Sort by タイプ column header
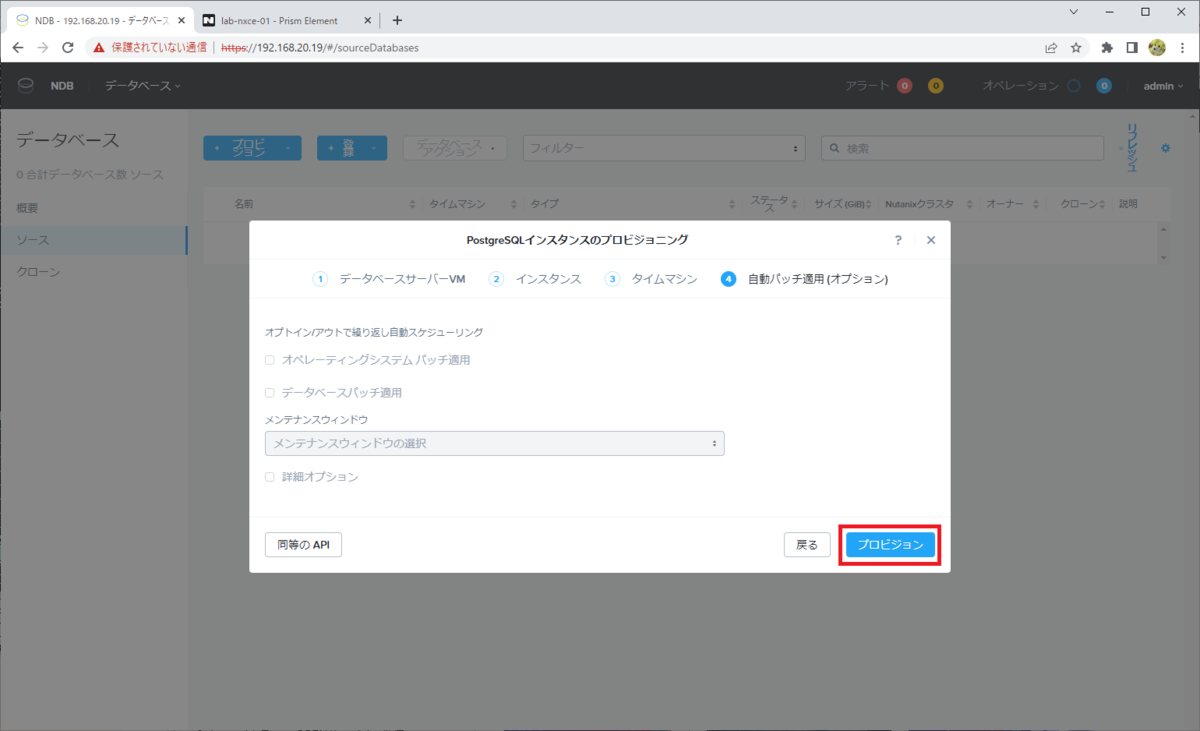1200x731 pixels. pos(544,204)
